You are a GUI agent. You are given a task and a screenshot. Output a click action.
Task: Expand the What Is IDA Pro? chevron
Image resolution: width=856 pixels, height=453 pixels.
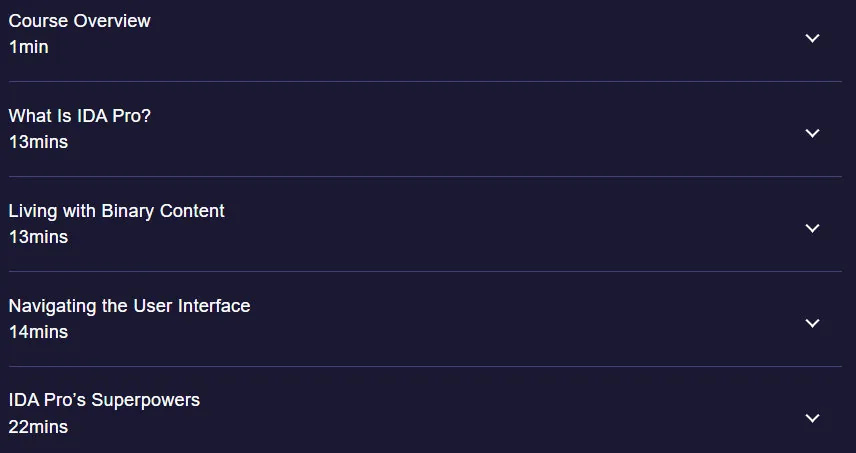click(812, 133)
